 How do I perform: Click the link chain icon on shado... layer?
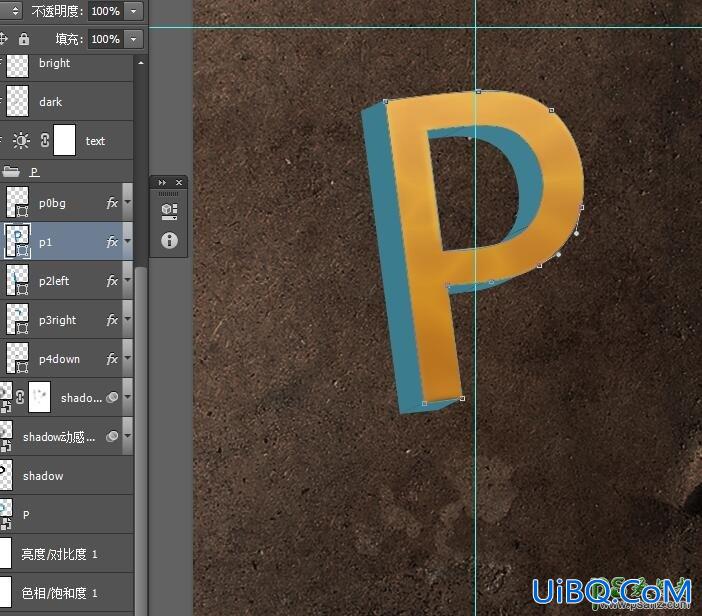(20, 398)
